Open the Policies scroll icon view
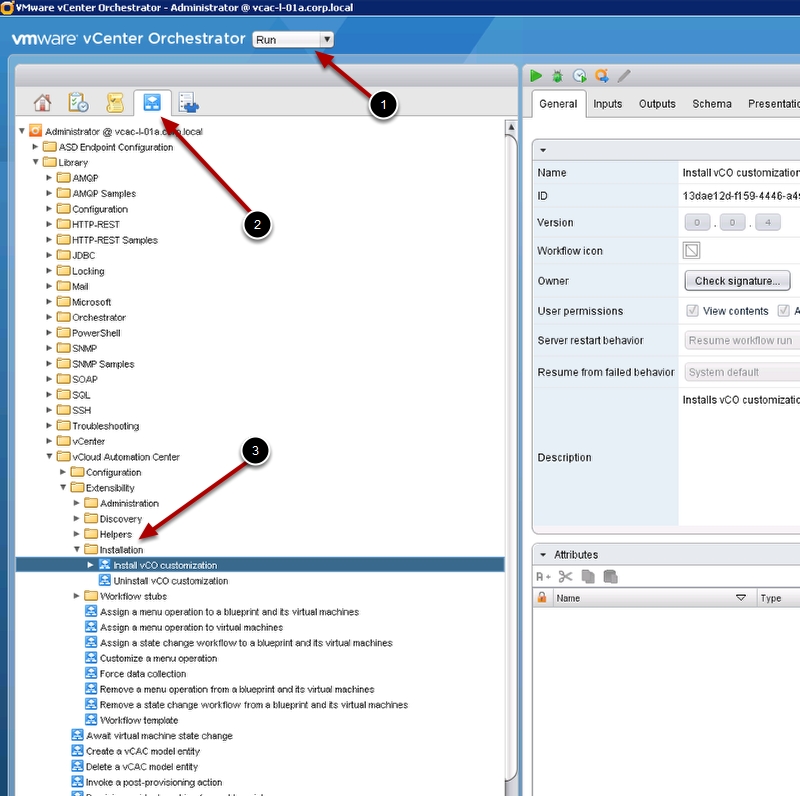This screenshot has width=800, height=796. pos(115,103)
